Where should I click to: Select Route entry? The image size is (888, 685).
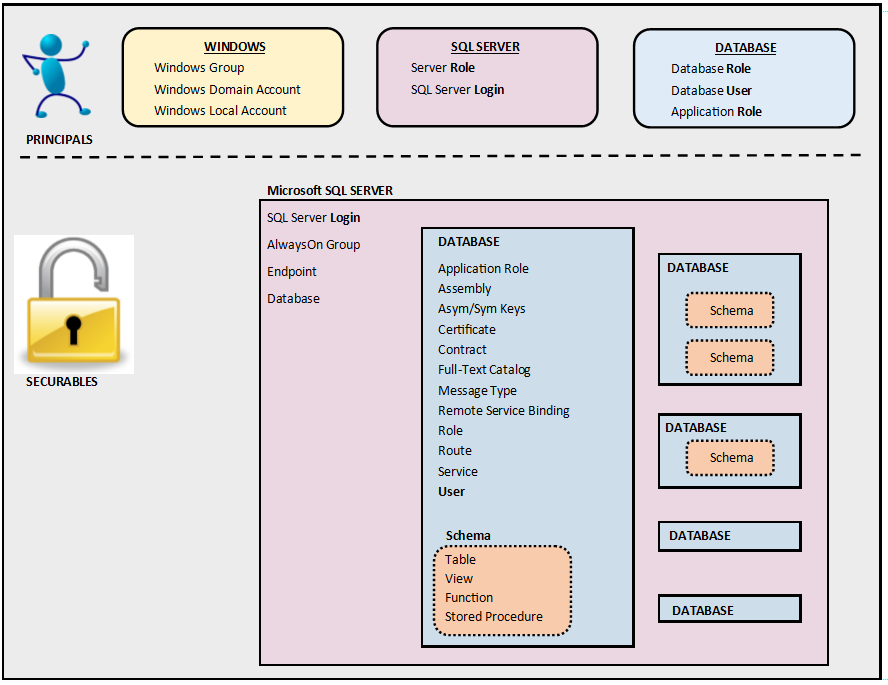[x=455, y=451]
